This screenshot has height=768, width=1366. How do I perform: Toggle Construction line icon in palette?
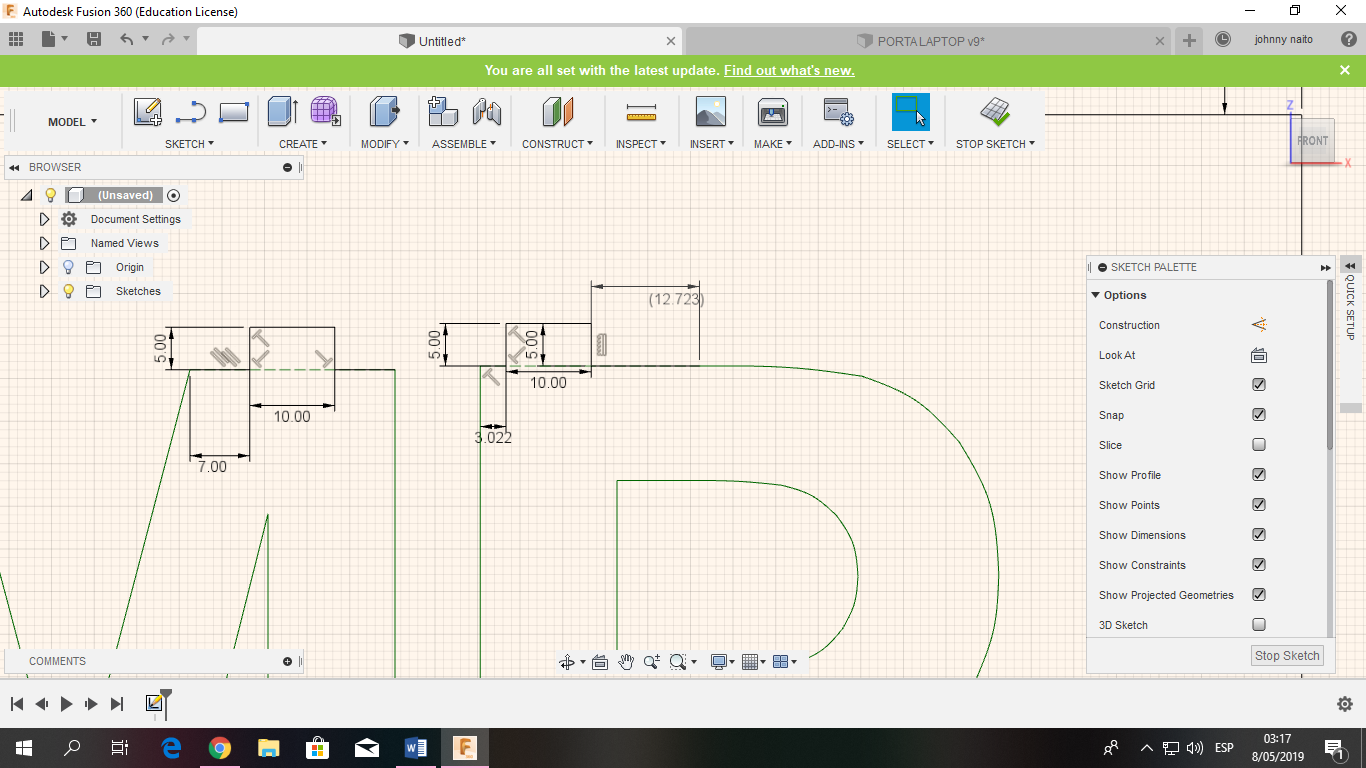(1259, 325)
